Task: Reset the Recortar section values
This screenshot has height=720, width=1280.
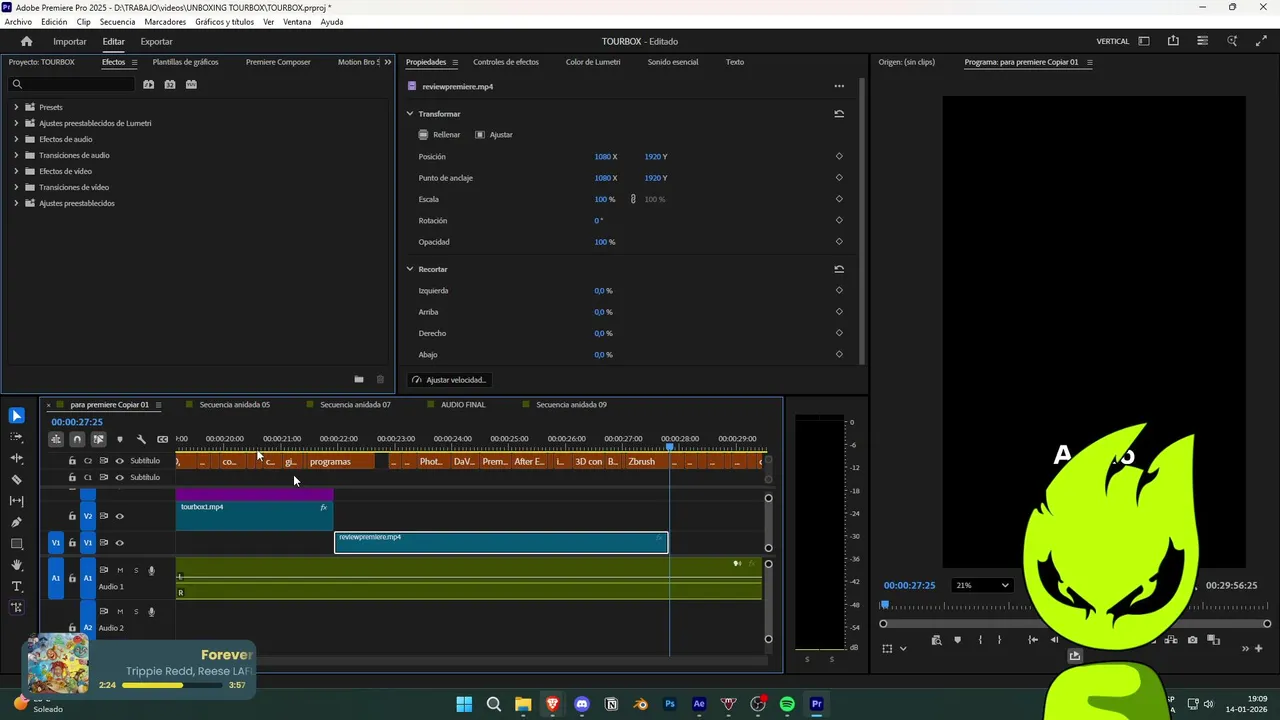Action: pos(839,269)
